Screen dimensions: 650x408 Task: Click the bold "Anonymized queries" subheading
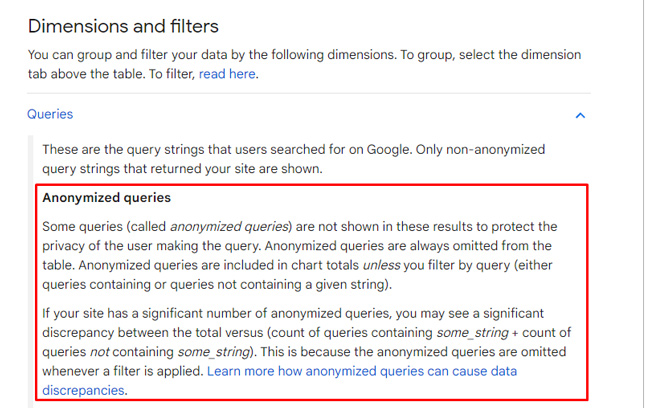click(106, 198)
